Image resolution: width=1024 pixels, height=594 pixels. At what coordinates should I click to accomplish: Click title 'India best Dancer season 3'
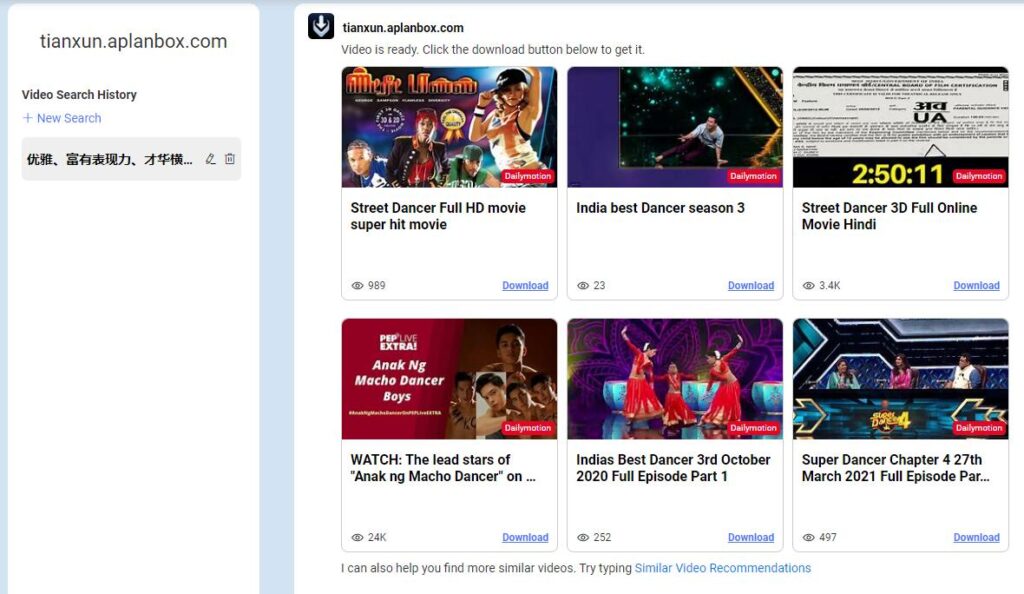660,208
